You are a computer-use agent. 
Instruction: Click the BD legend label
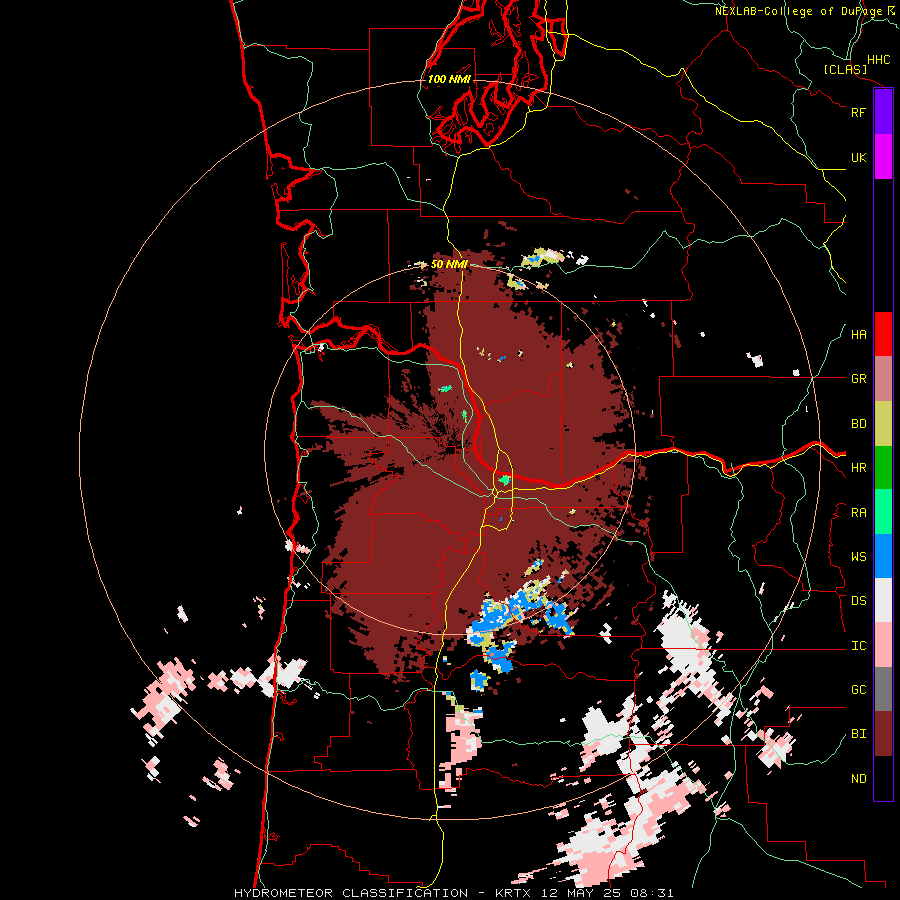(858, 424)
